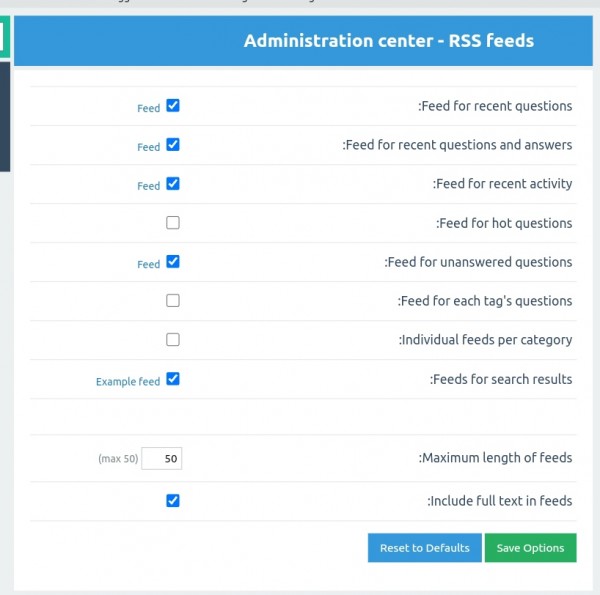The width and height of the screenshot is (600, 595).
Task: Click the Maximum length of feeds input
Action: (161, 459)
